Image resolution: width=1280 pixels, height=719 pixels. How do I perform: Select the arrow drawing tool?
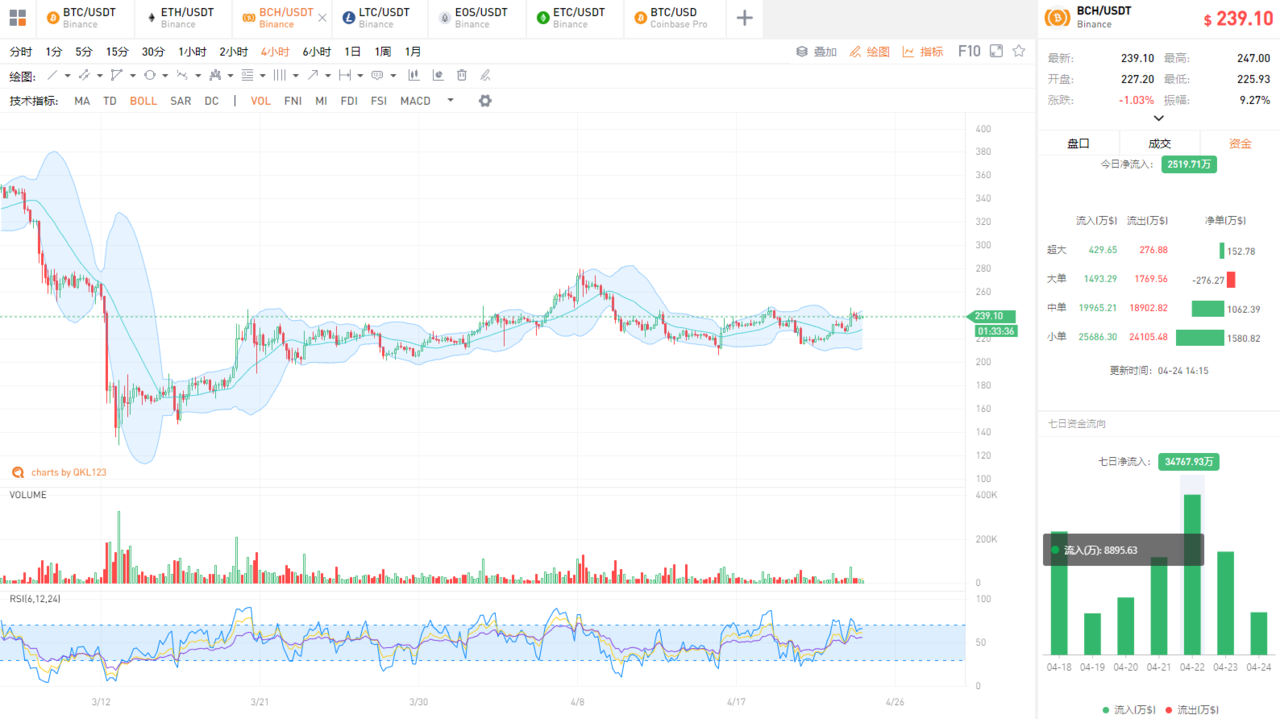point(312,75)
